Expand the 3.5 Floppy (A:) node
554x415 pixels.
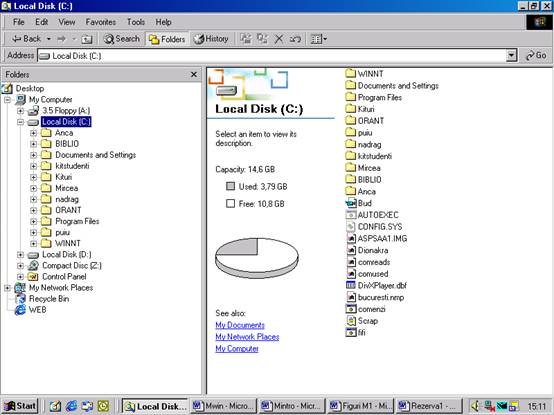coord(20,111)
